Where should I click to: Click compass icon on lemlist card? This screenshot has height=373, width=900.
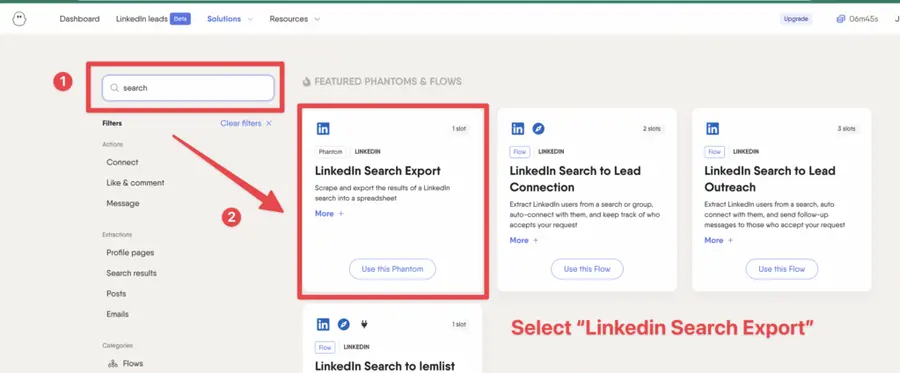click(x=343, y=324)
